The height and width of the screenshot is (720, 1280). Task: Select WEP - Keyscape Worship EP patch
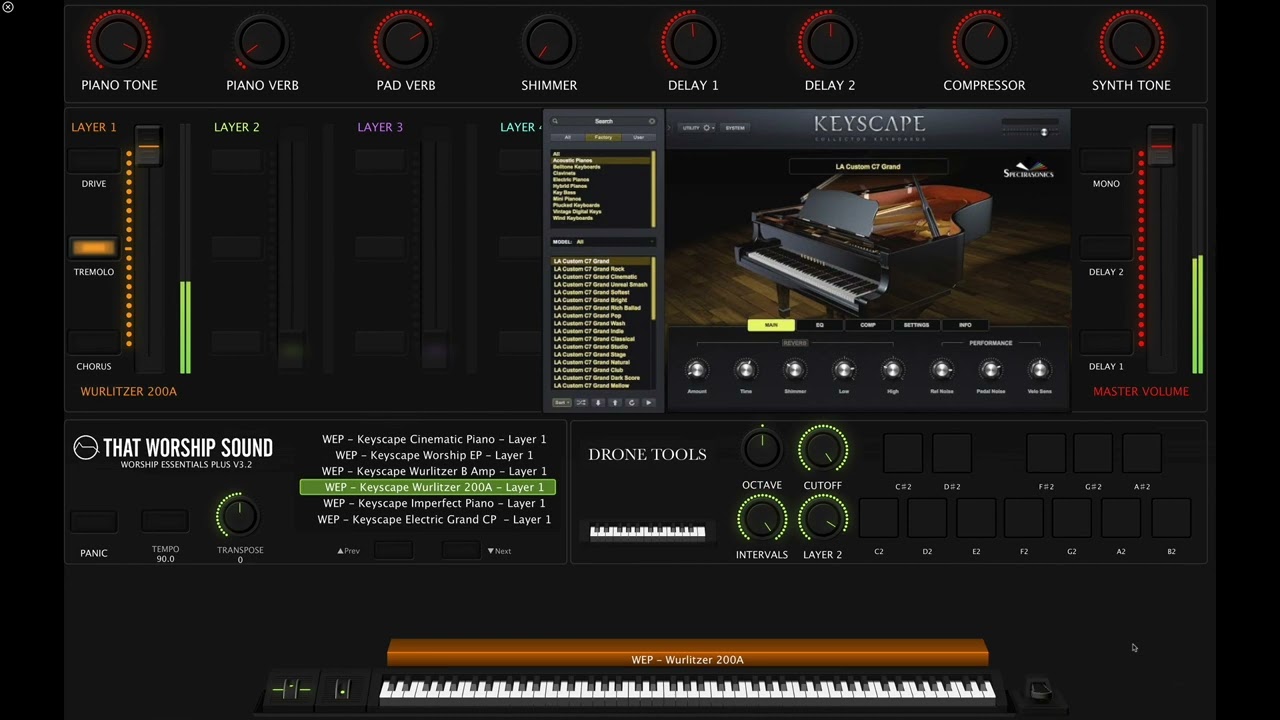434,455
